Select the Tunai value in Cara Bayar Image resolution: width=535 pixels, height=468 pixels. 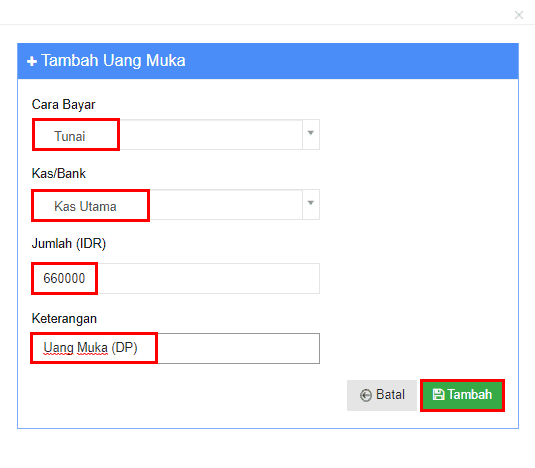click(x=70, y=136)
